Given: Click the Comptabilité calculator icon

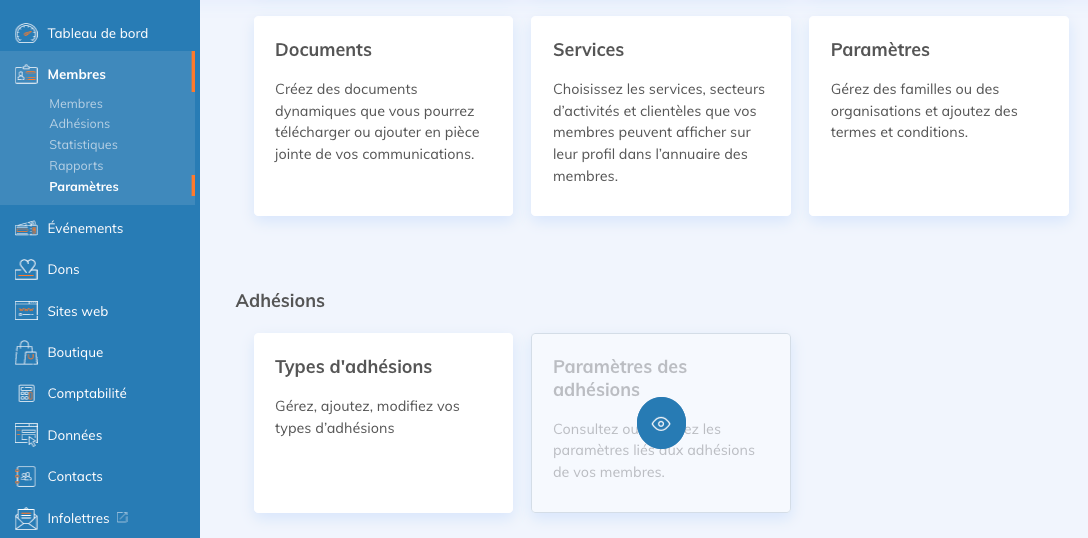Looking at the screenshot, I should [x=27, y=394].
